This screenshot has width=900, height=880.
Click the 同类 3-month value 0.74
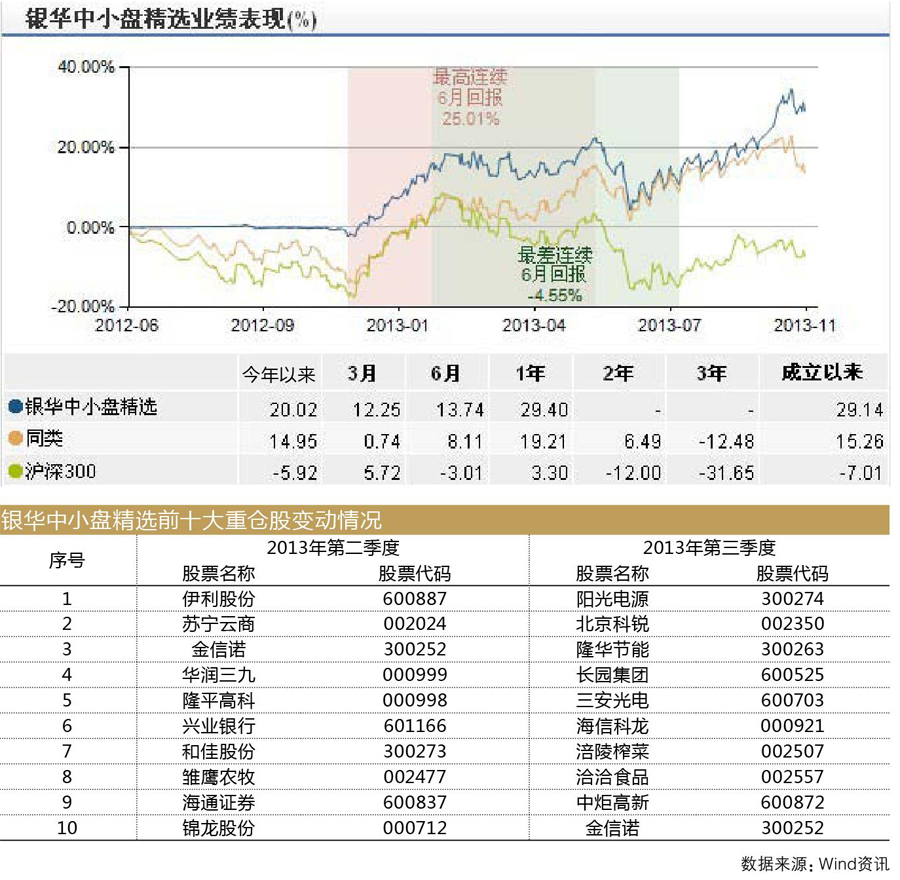click(382, 441)
